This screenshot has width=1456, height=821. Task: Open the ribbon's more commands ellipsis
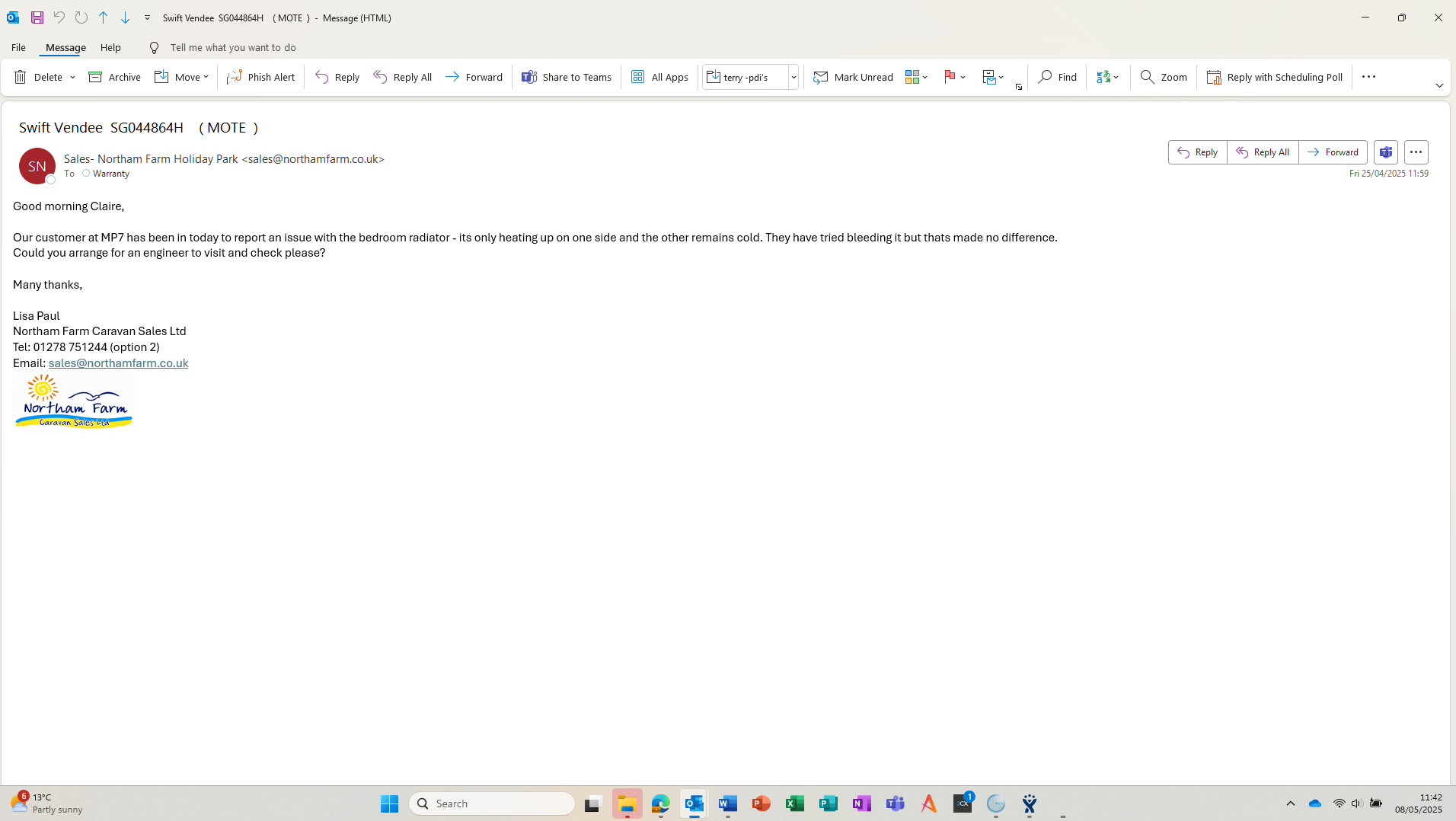click(1368, 77)
